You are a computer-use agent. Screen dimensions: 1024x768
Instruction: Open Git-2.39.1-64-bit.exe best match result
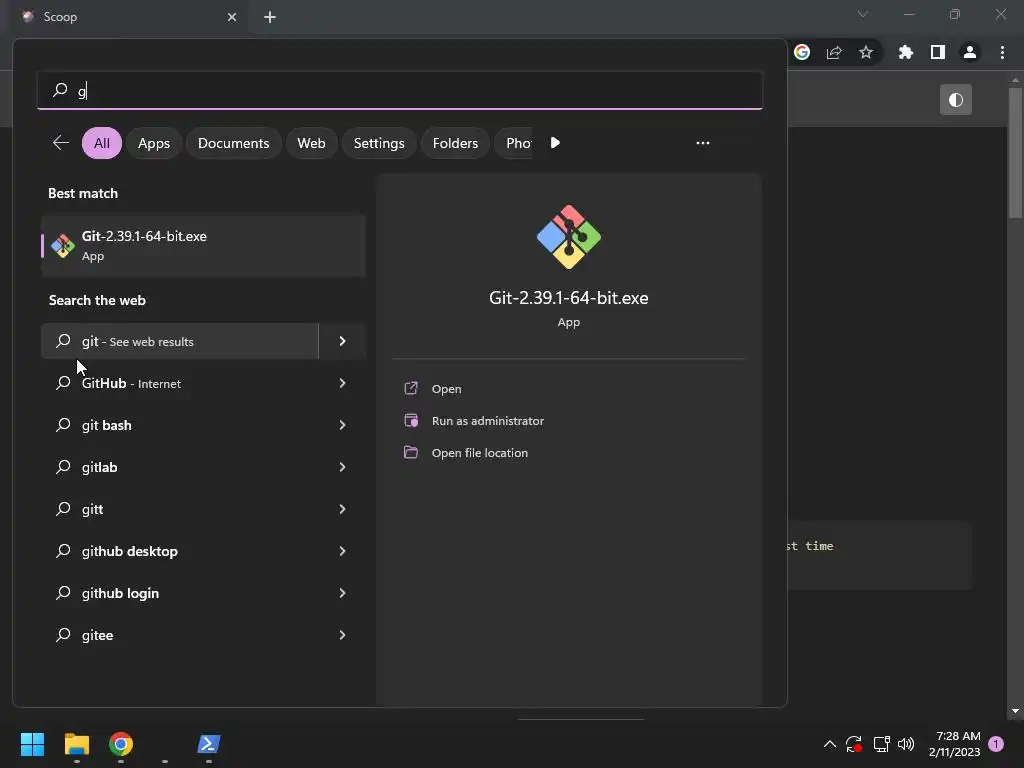pos(203,246)
